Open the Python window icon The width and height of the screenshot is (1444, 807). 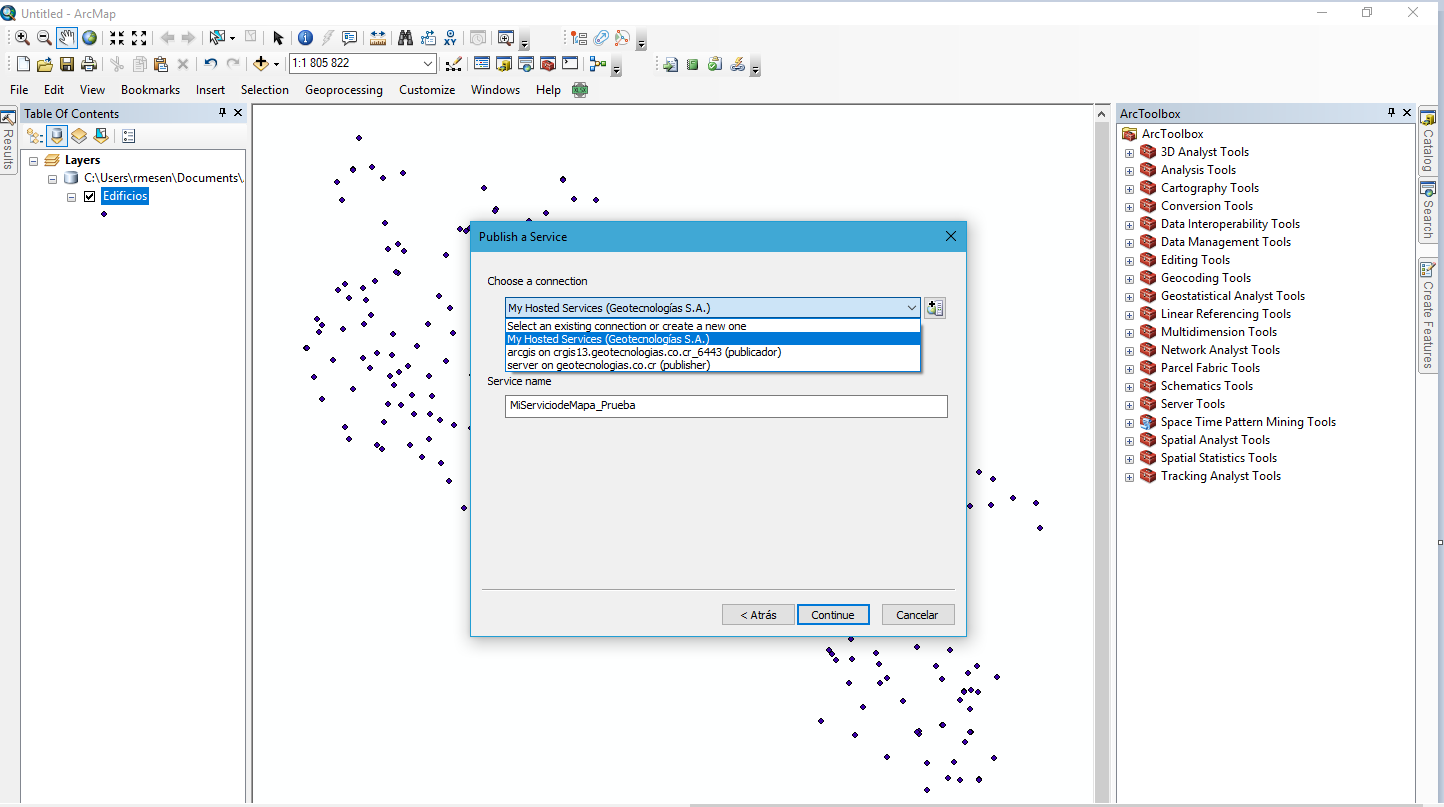click(x=570, y=64)
